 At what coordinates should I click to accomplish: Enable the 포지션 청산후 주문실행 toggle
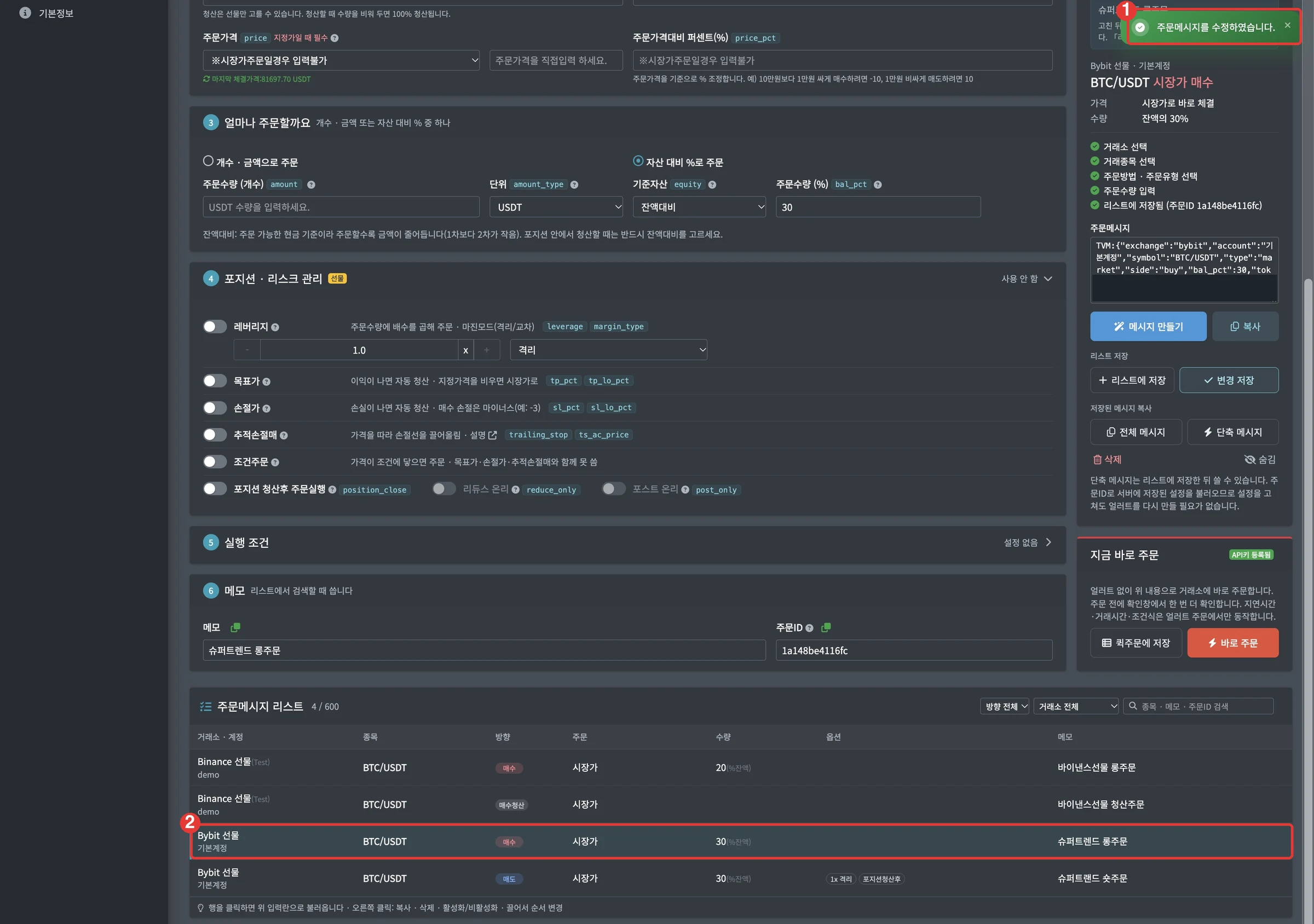click(x=215, y=489)
